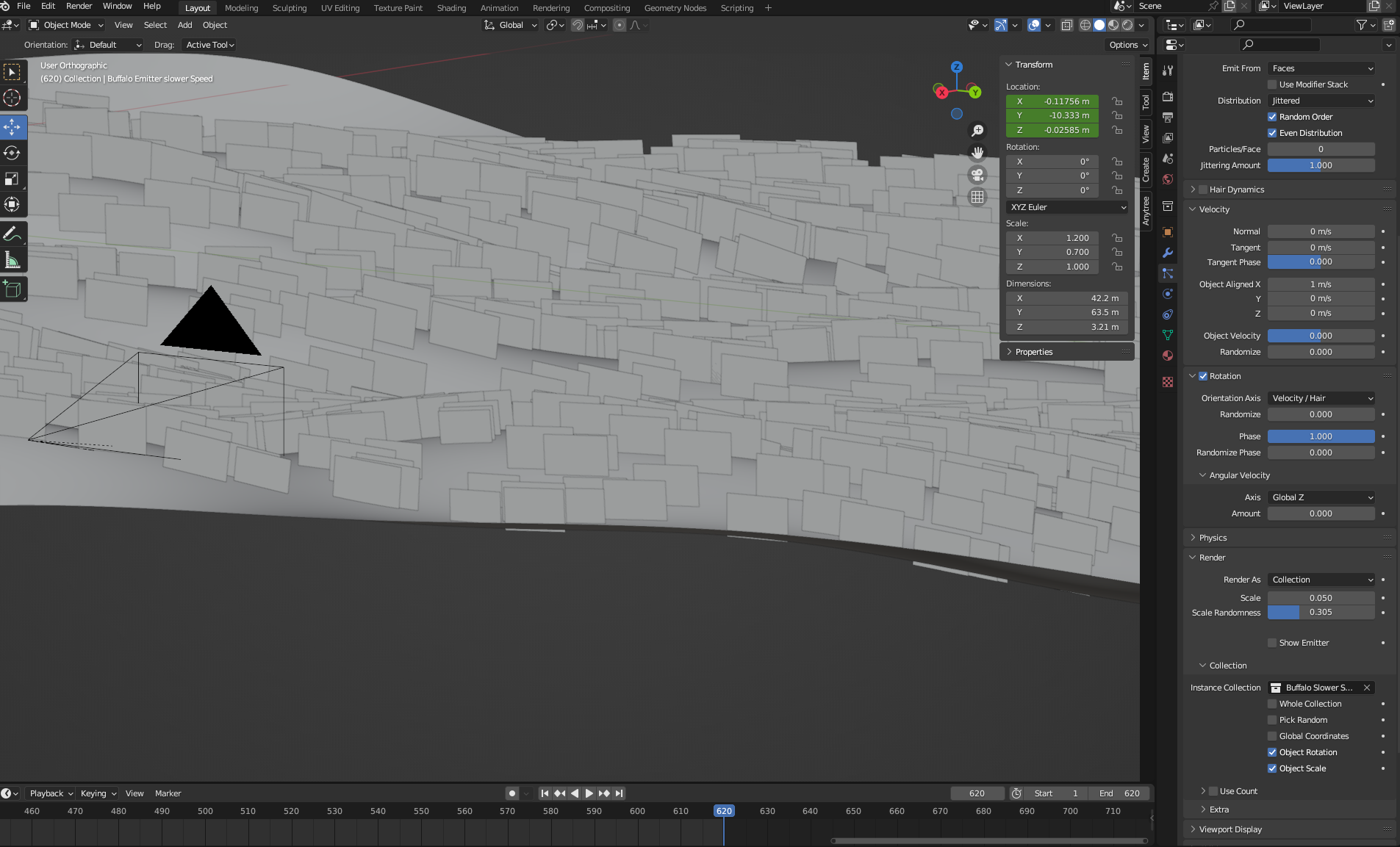The width and height of the screenshot is (1400, 847).
Task: Open Orientation Axis Velocity / Hair dropdown
Action: point(1321,398)
